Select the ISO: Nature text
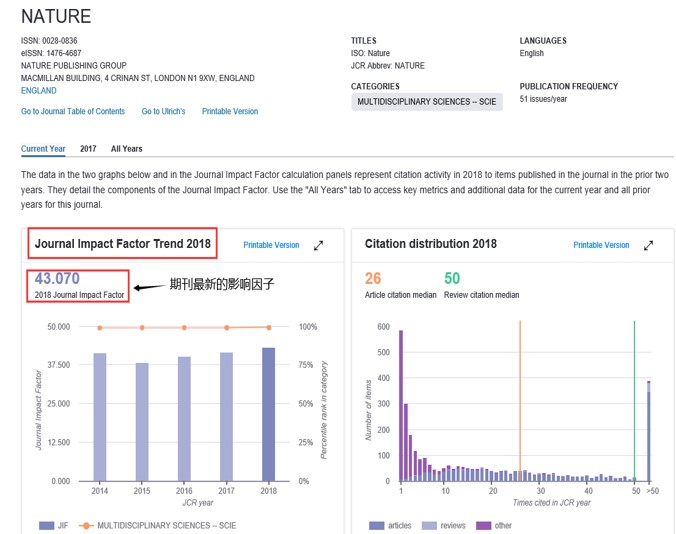The image size is (676, 534). [x=370, y=53]
